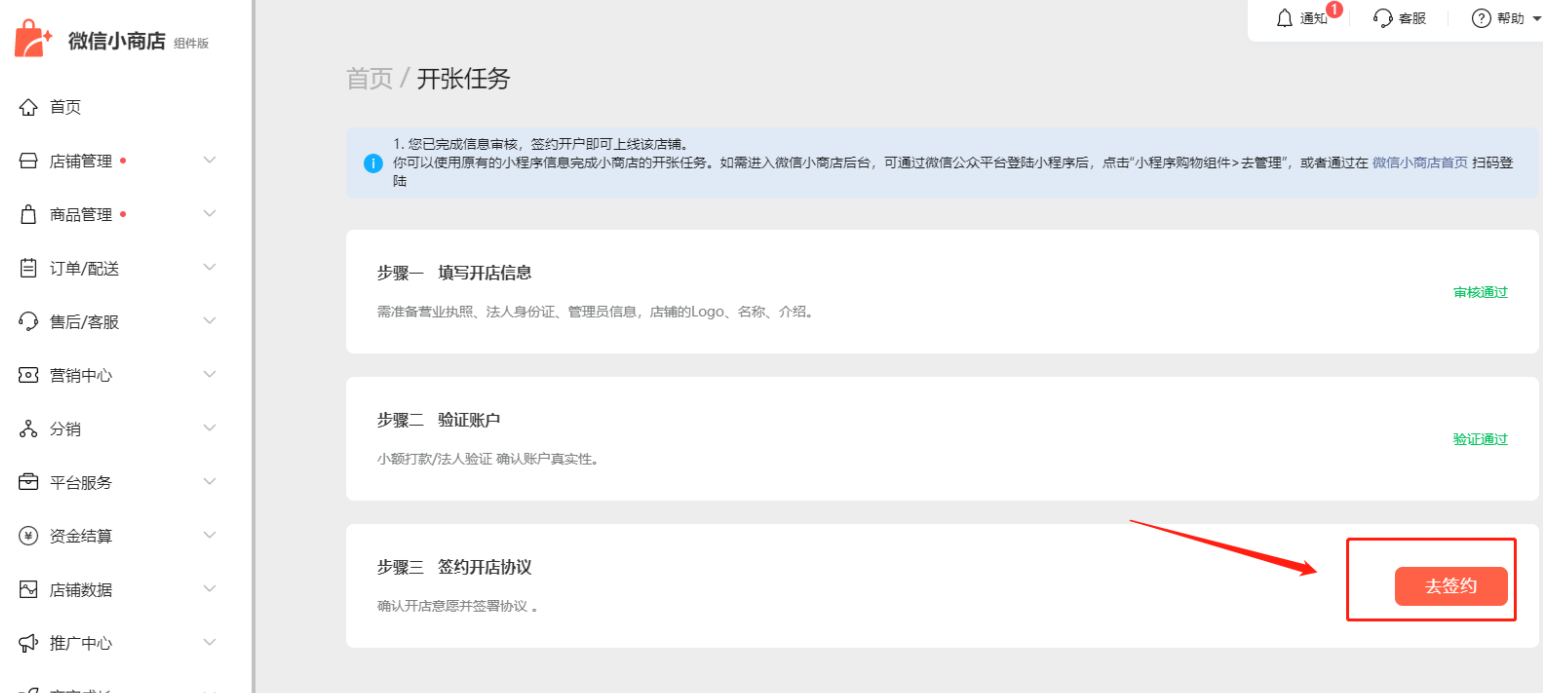Viewport: 1543px width, 693px height.
Task: Click the 微信小商店 shopping bag logo
Action: (x=33, y=40)
